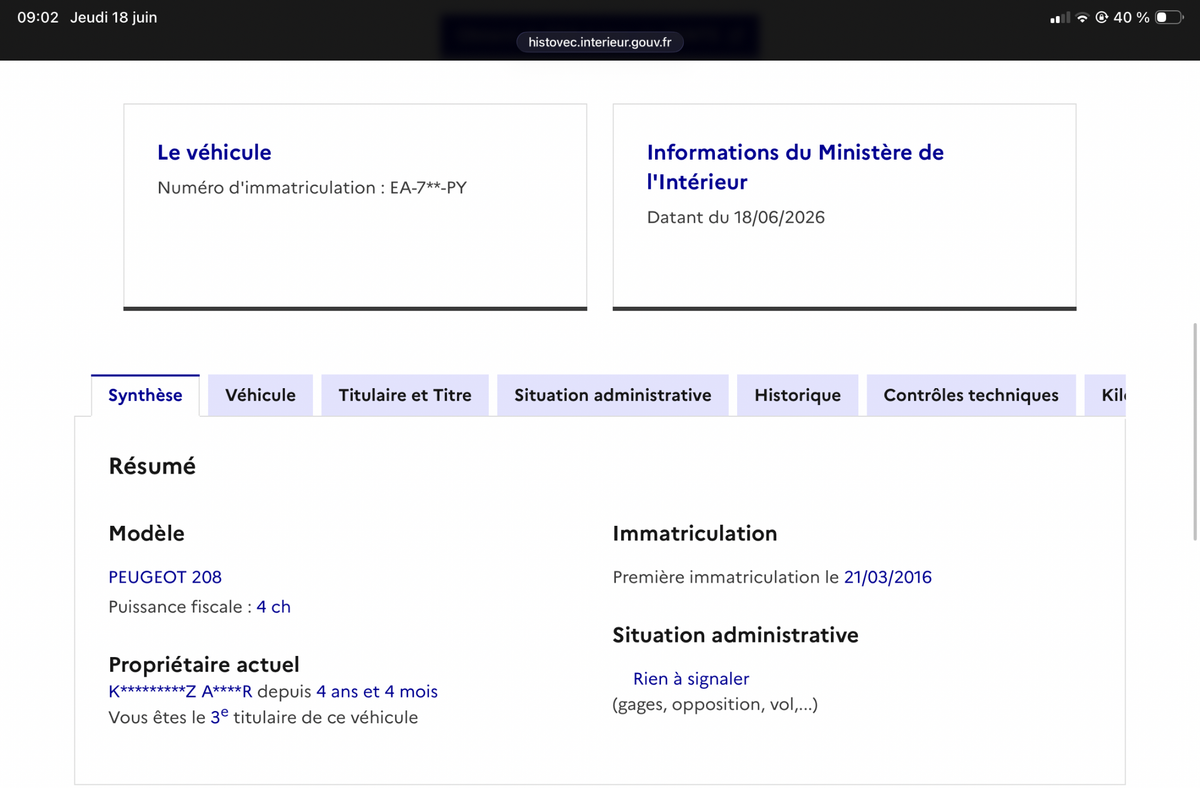Tap the orientation lock status icon
The height and width of the screenshot is (788, 1200).
[1101, 18]
